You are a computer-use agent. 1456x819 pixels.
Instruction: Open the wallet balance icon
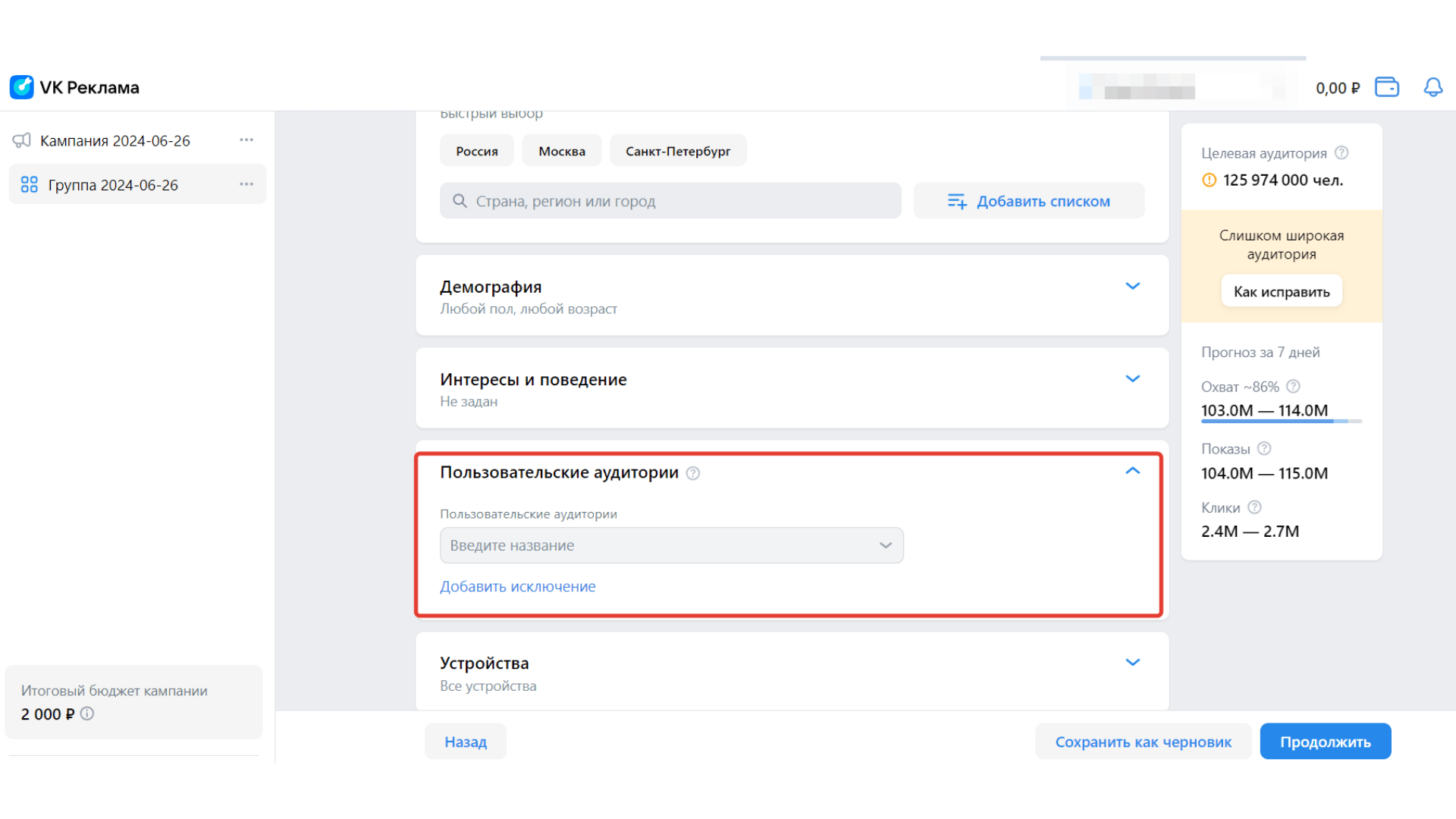tap(1386, 87)
